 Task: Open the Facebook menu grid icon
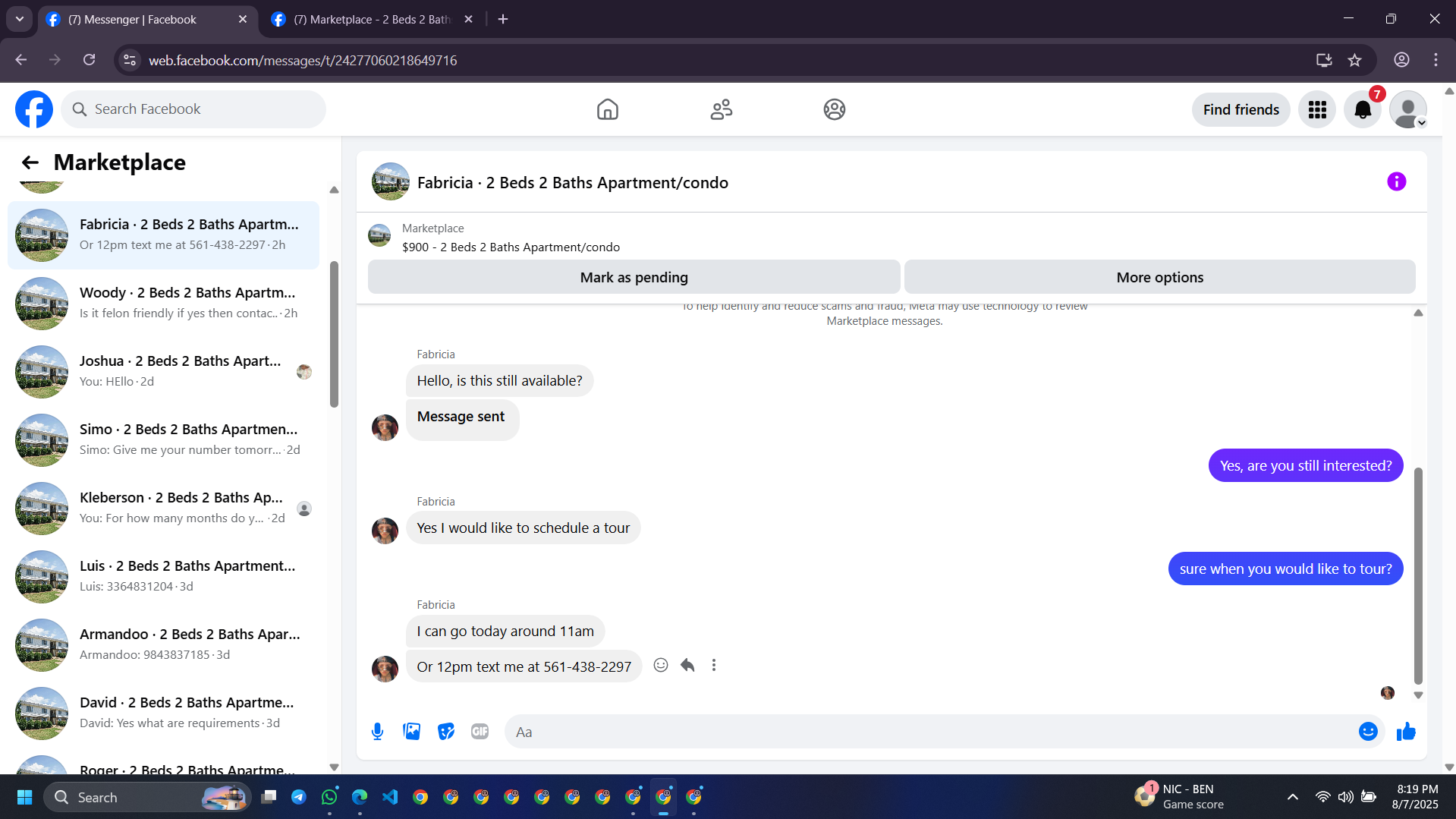click(x=1317, y=110)
